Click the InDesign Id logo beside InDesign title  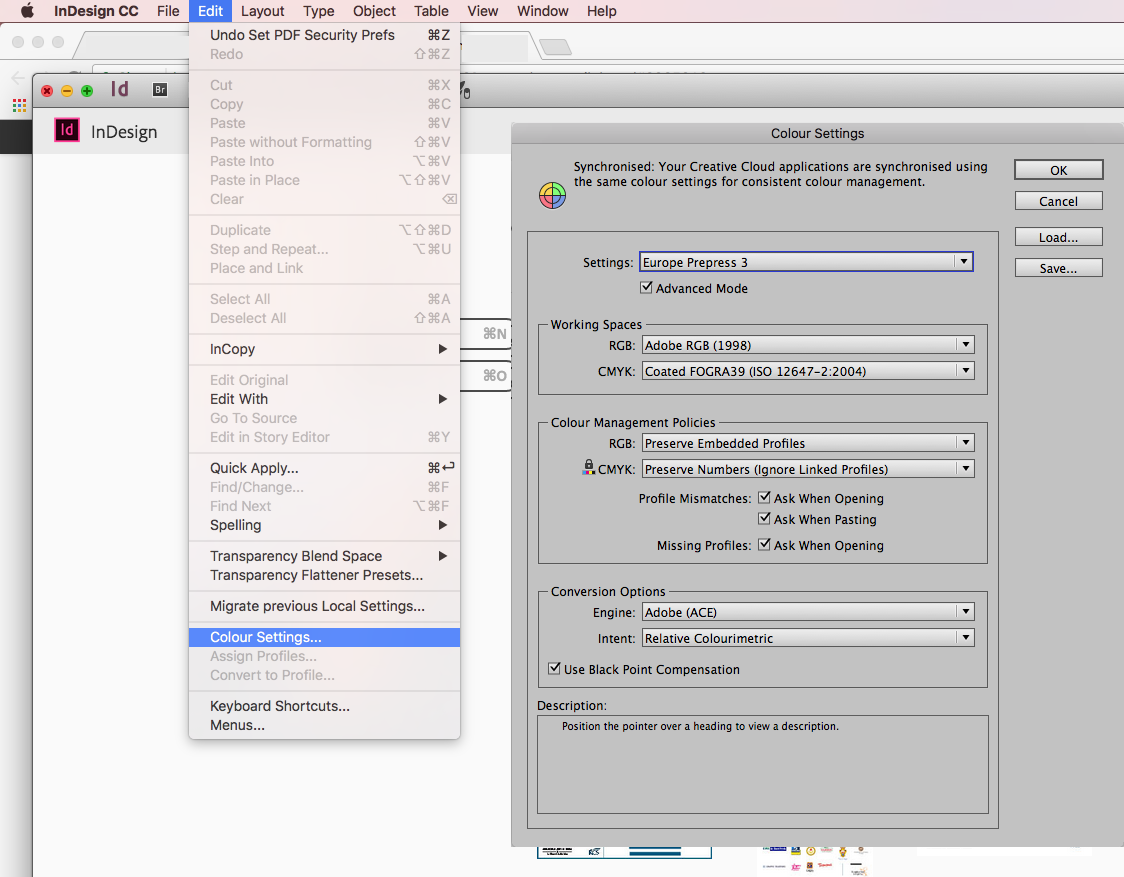pos(67,130)
